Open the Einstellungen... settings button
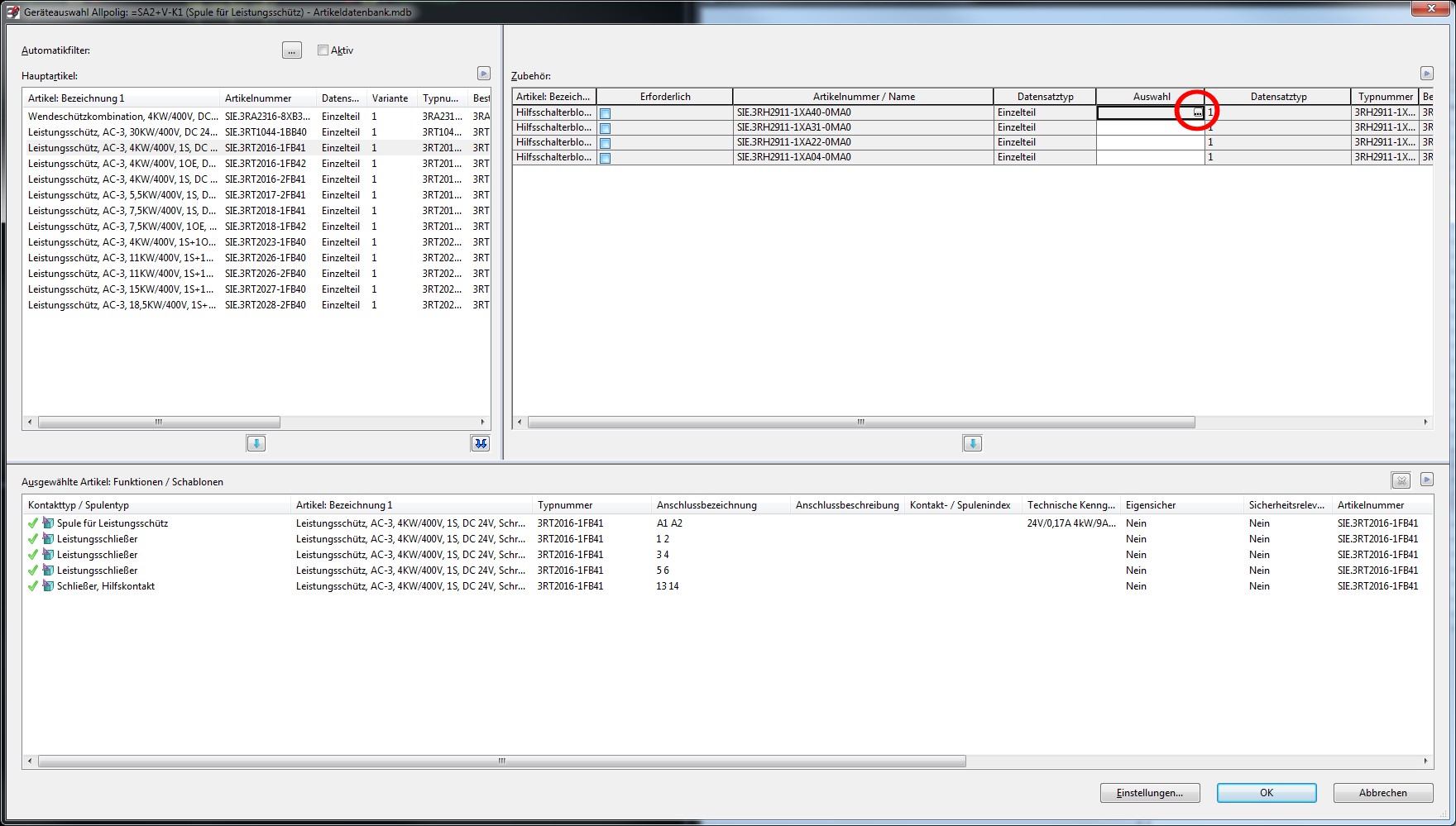Screen dimensions: 1456x826 click(1150, 793)
